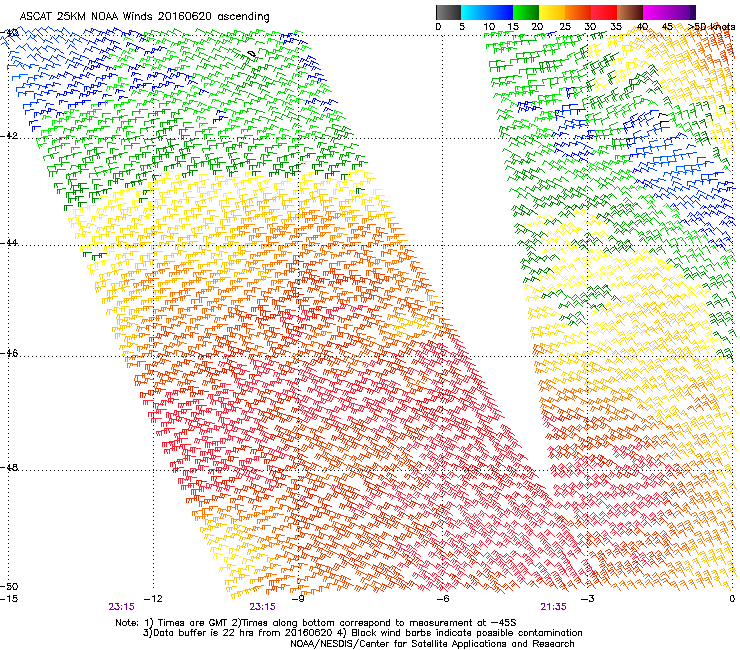Click the -6 longitude axis label
The height and width of the screenshot is (650, 740).
pos(442,599)
